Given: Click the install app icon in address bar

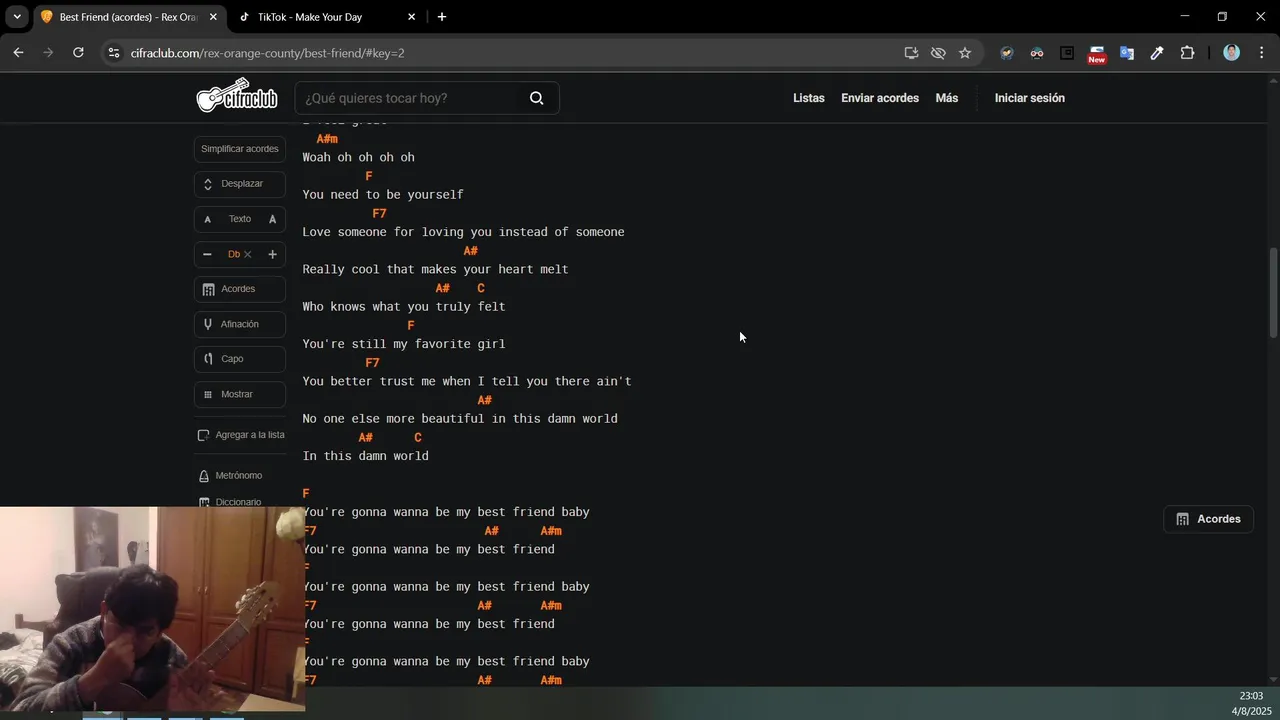Looking at the screenshot, I should click(x=911, y=53).
